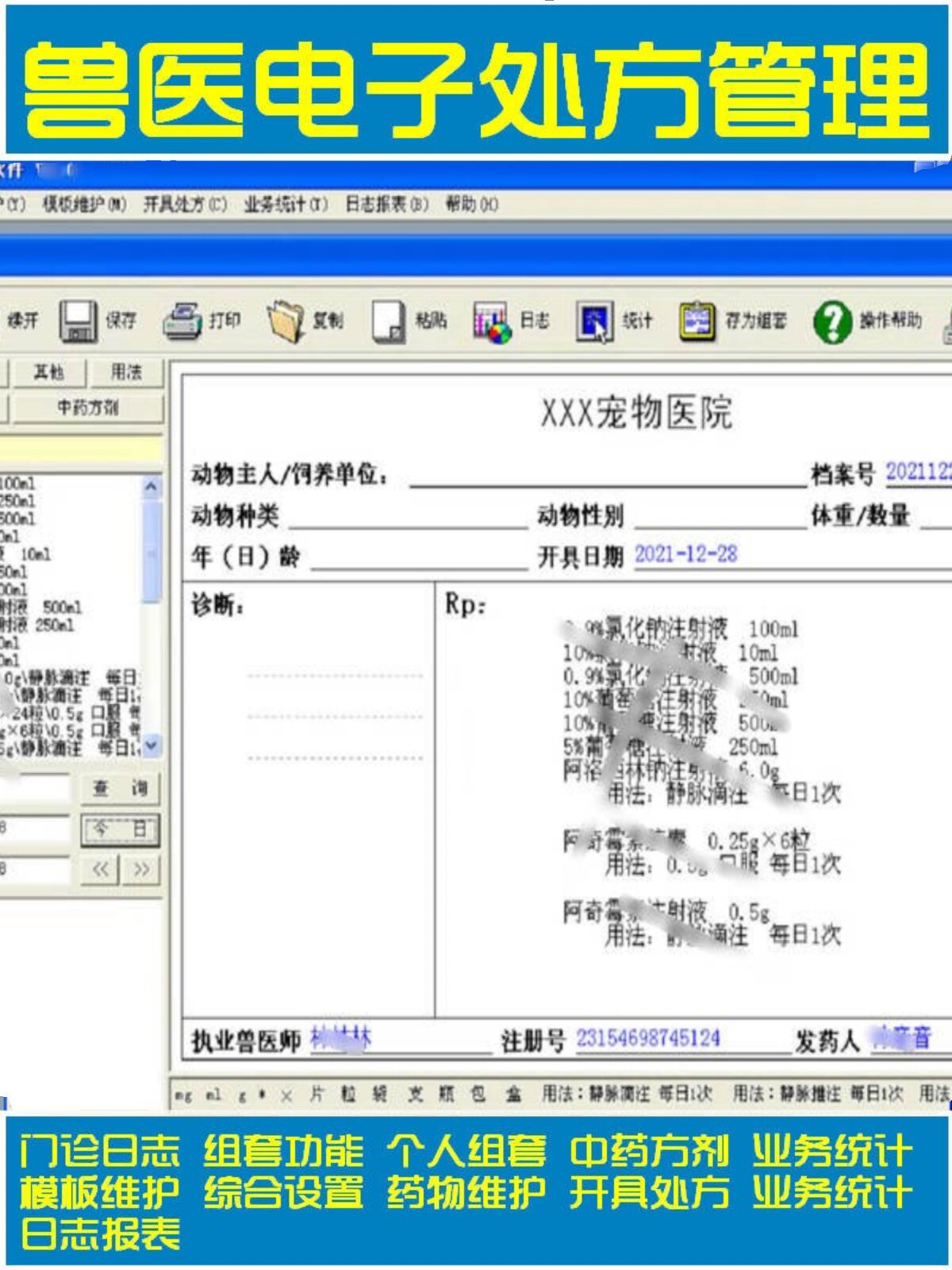Click the 粘贴 page icon
The height and width of the screenshot is (1270, 952).
pos(389,321)
